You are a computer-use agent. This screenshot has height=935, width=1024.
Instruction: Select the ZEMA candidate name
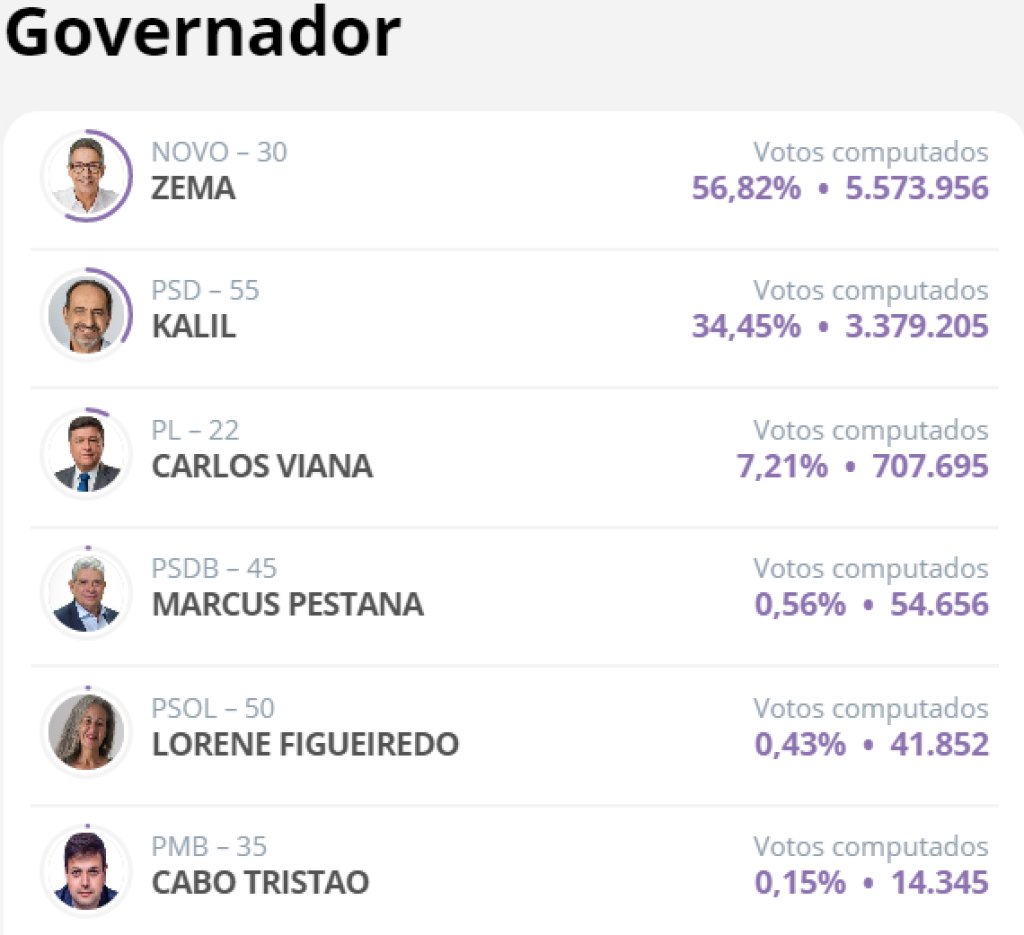[193, 188]
